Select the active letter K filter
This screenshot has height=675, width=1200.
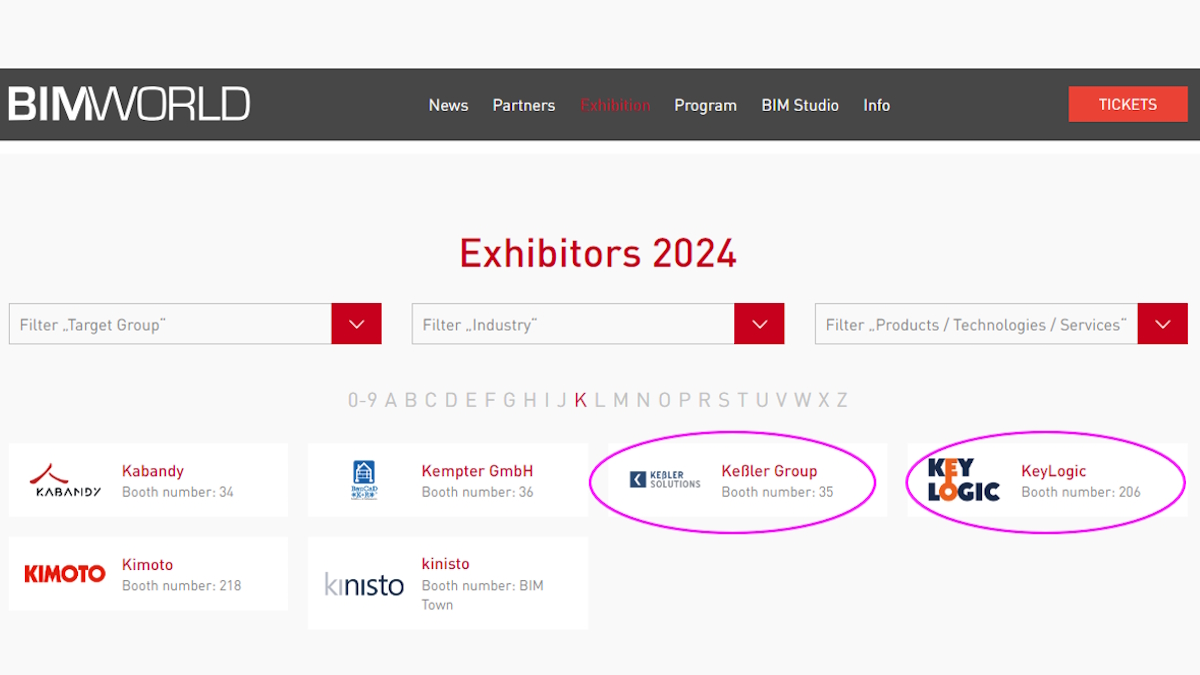coord(580,400)
